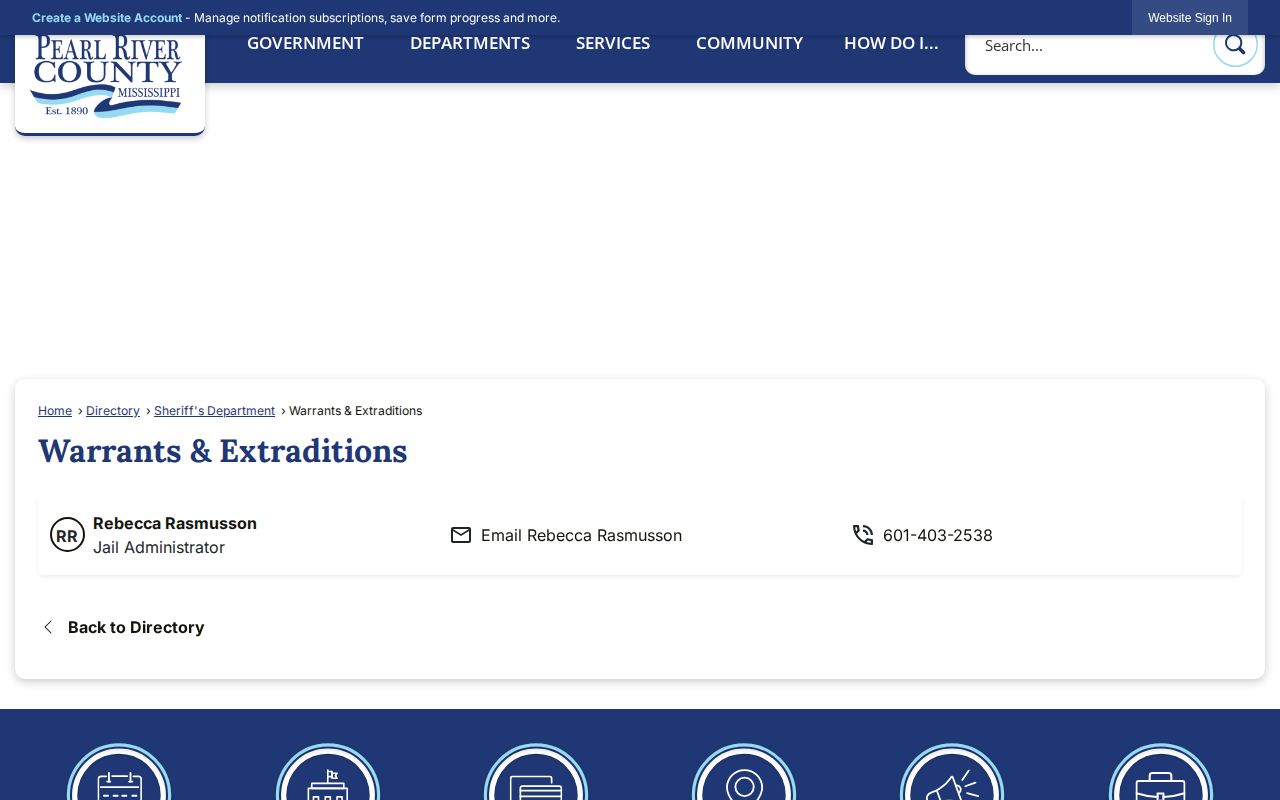Click Create a Website Account link
The height and width of the screenshot is (800, 1280).
[107, 18]
